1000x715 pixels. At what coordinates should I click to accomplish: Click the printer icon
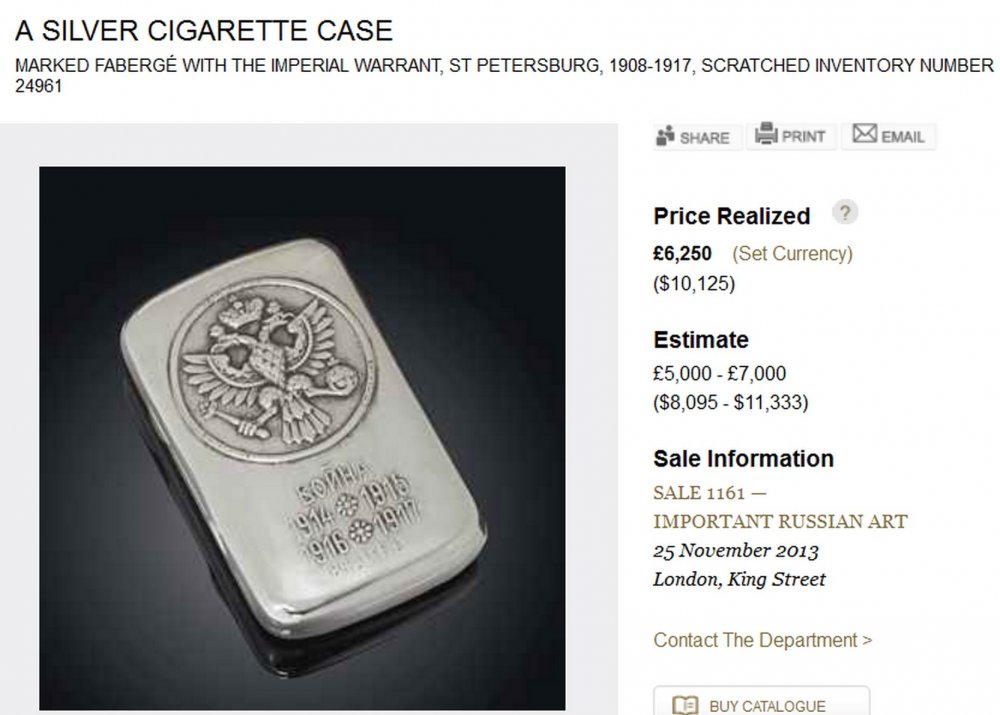click(766, 135)
